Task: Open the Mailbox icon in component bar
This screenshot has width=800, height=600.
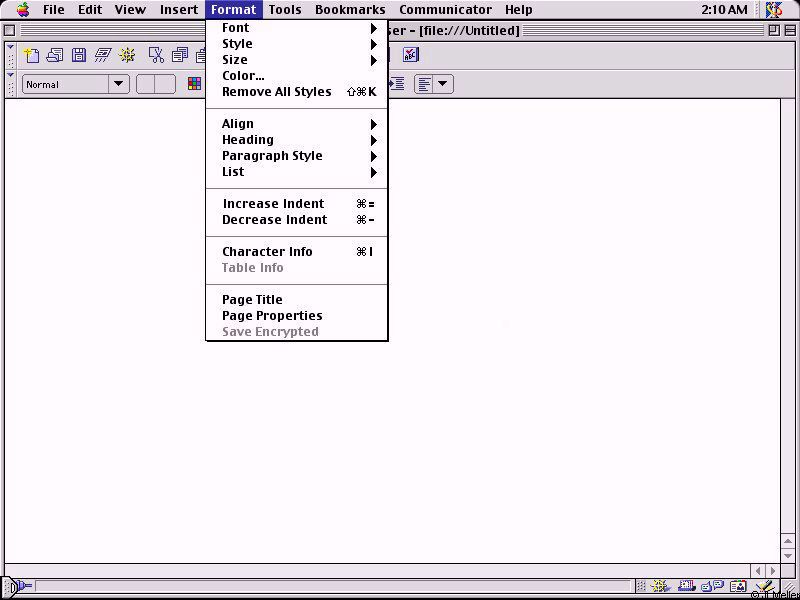Action: coord(687,587)
